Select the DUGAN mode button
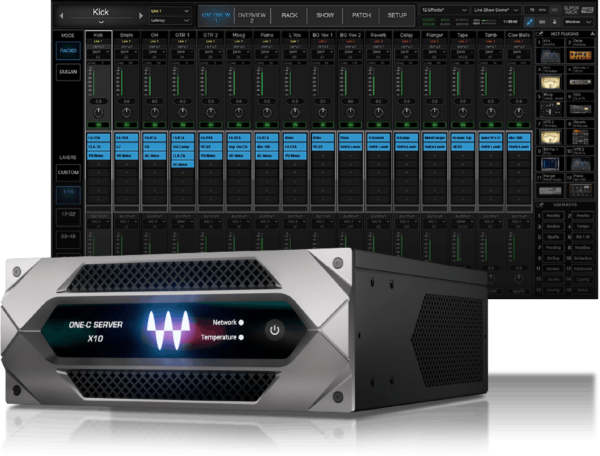This screenshot has height=456, width=600. (x=68, y=72)
